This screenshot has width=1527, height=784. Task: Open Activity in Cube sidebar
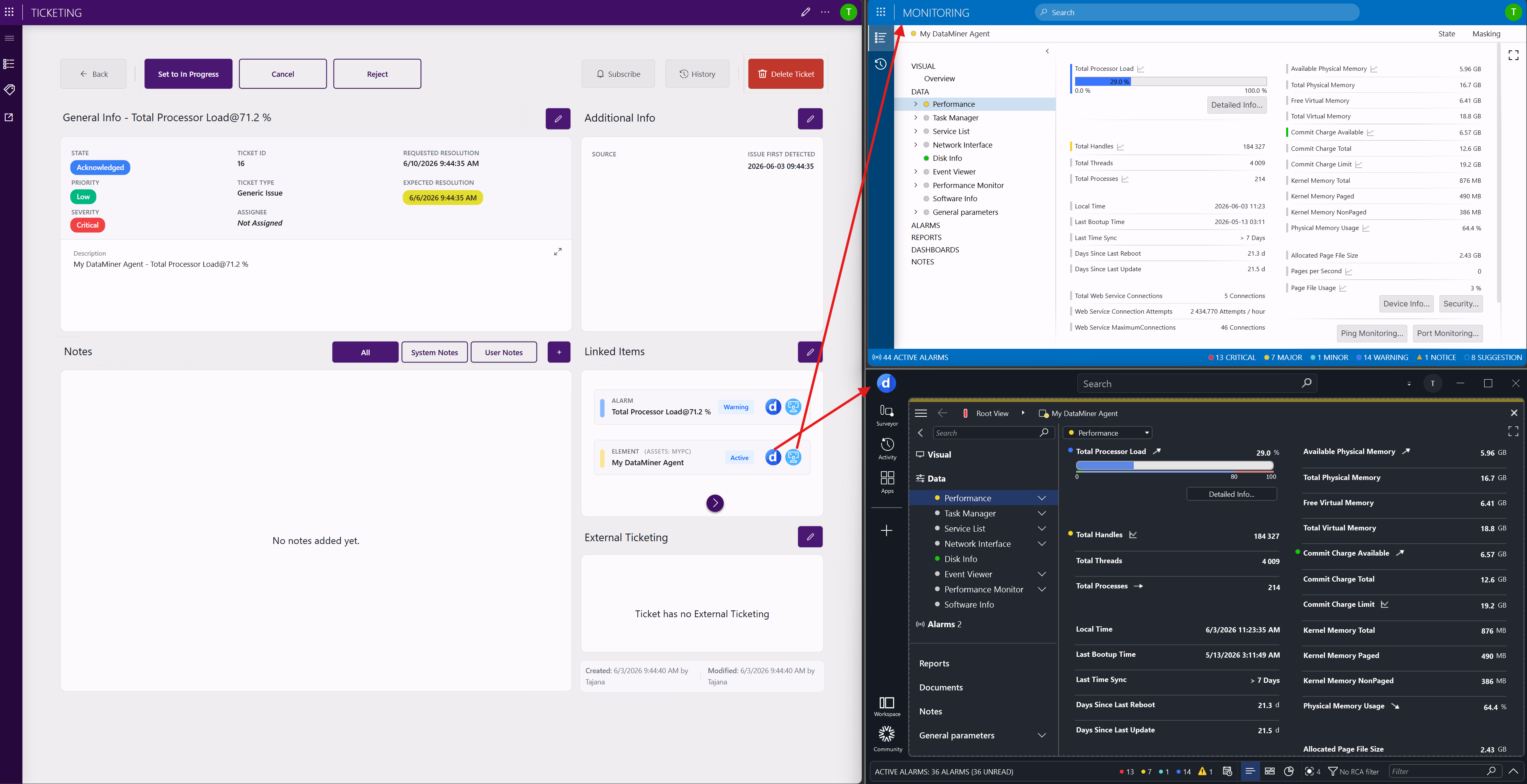point(887,448)
